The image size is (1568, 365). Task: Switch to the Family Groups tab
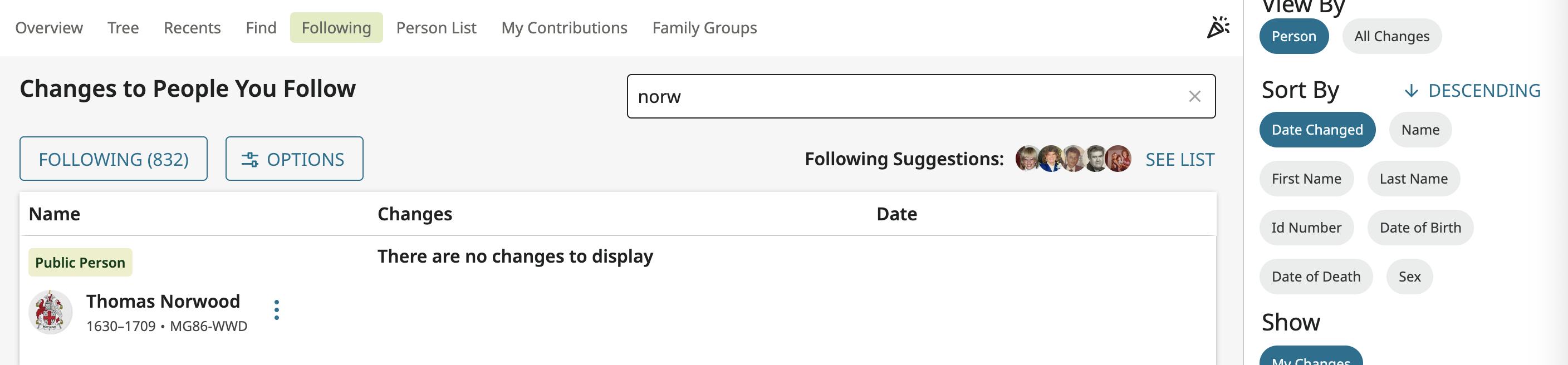pyautogui.click(x=704, y=28)
